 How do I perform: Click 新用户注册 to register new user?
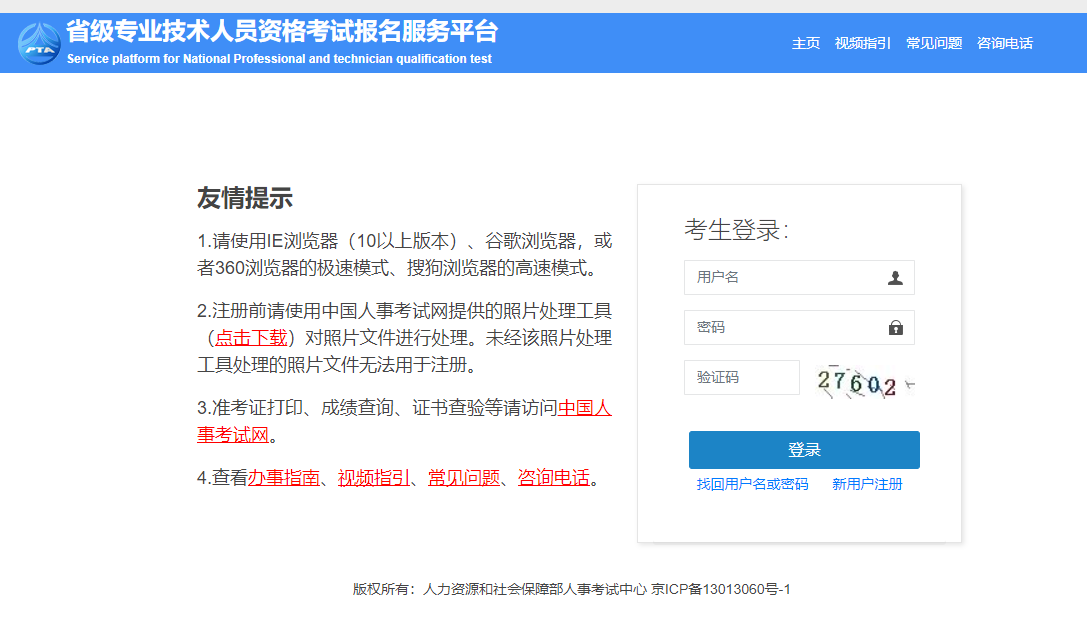[865, 483]
